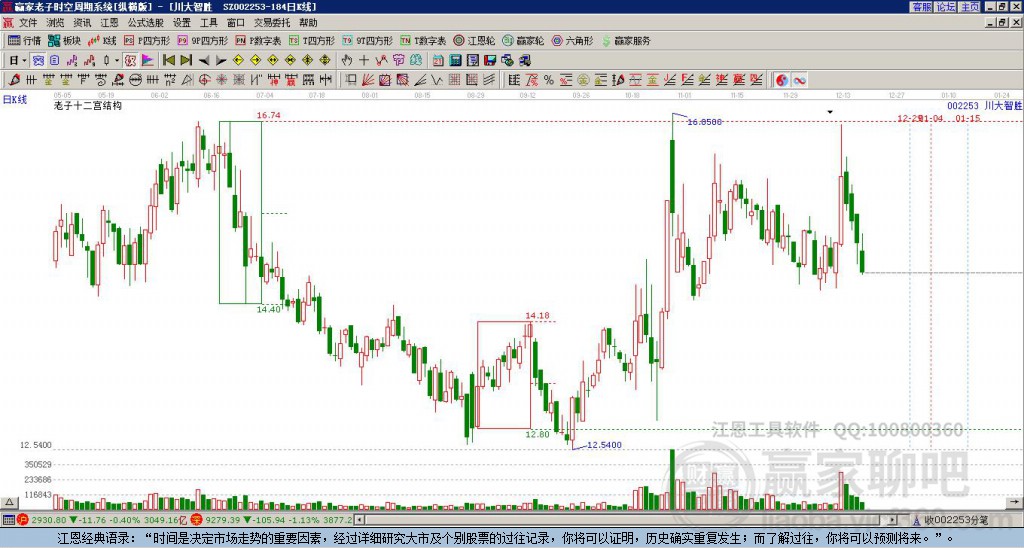The width and height of the screenshot is (1024, 548).
Task: Click the 行情 toolbar button
Action: point(24,41)
